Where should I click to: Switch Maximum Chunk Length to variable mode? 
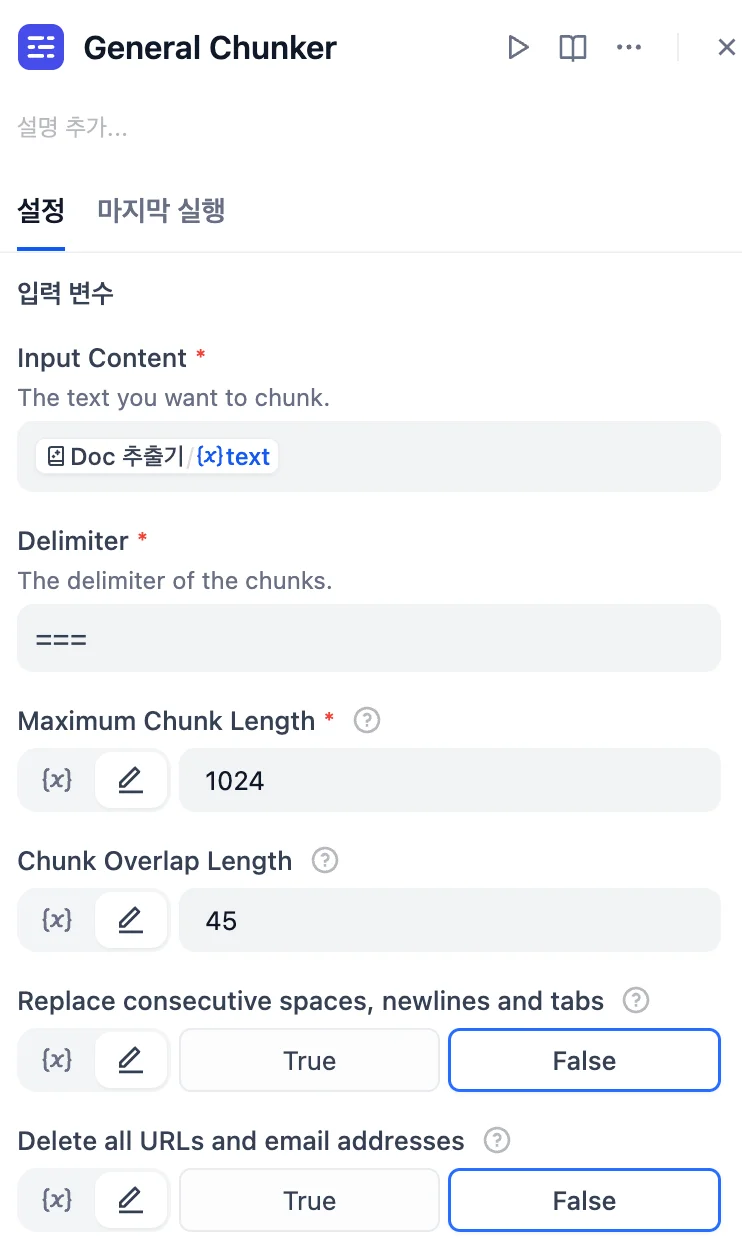(x=57, y=780)
